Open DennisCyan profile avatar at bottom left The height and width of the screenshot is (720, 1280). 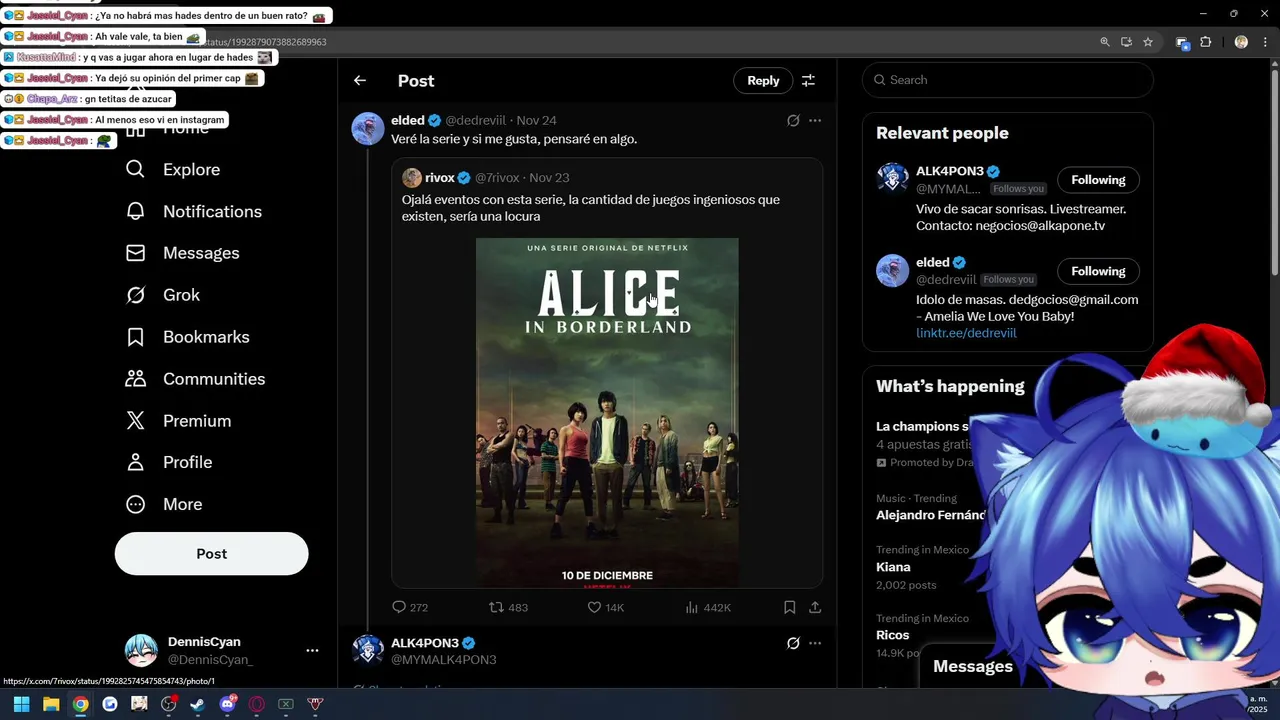click(141, 650)
